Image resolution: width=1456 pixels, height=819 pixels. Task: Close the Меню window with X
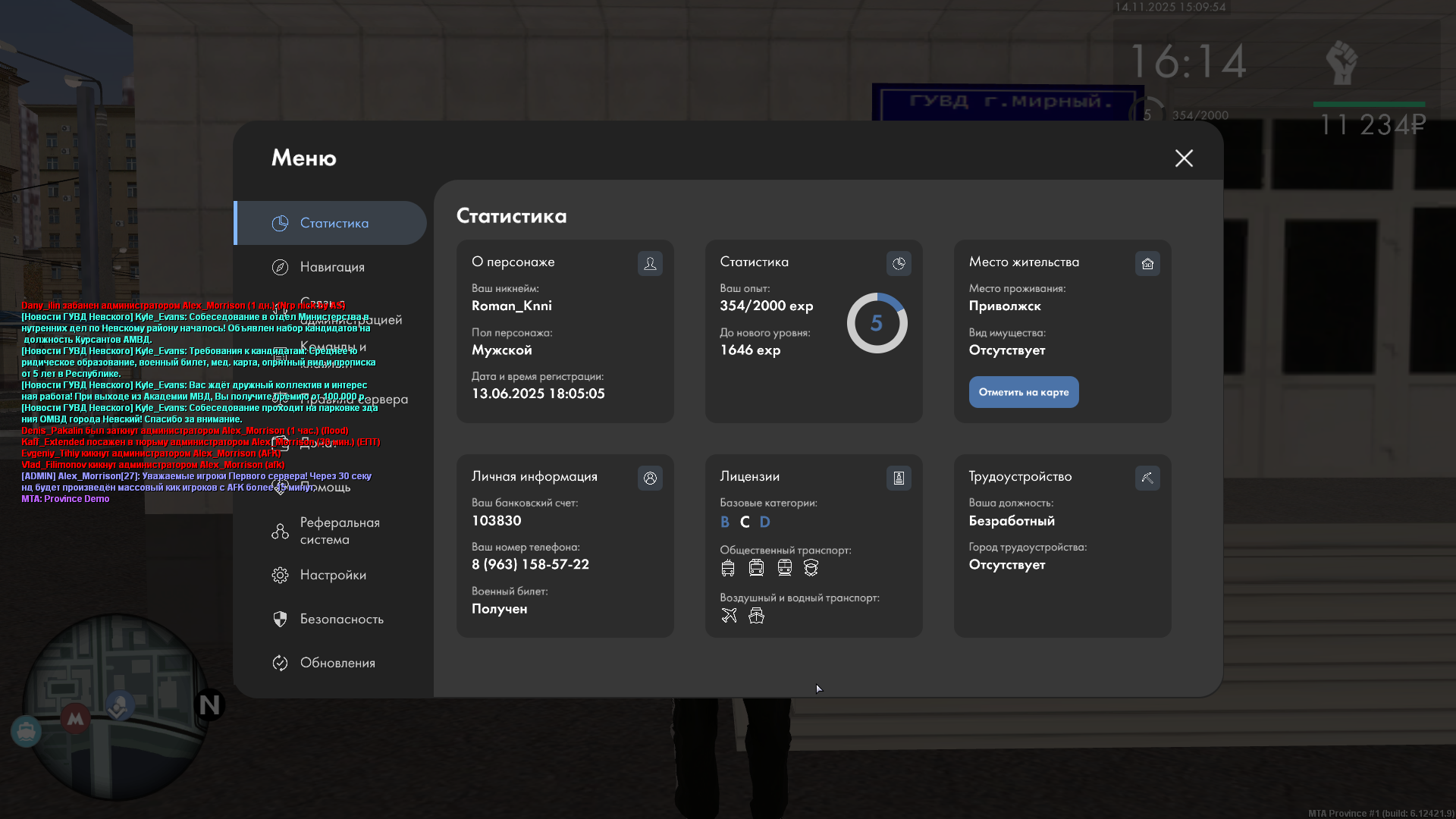pyautogui.click(x=1184, y=158)
